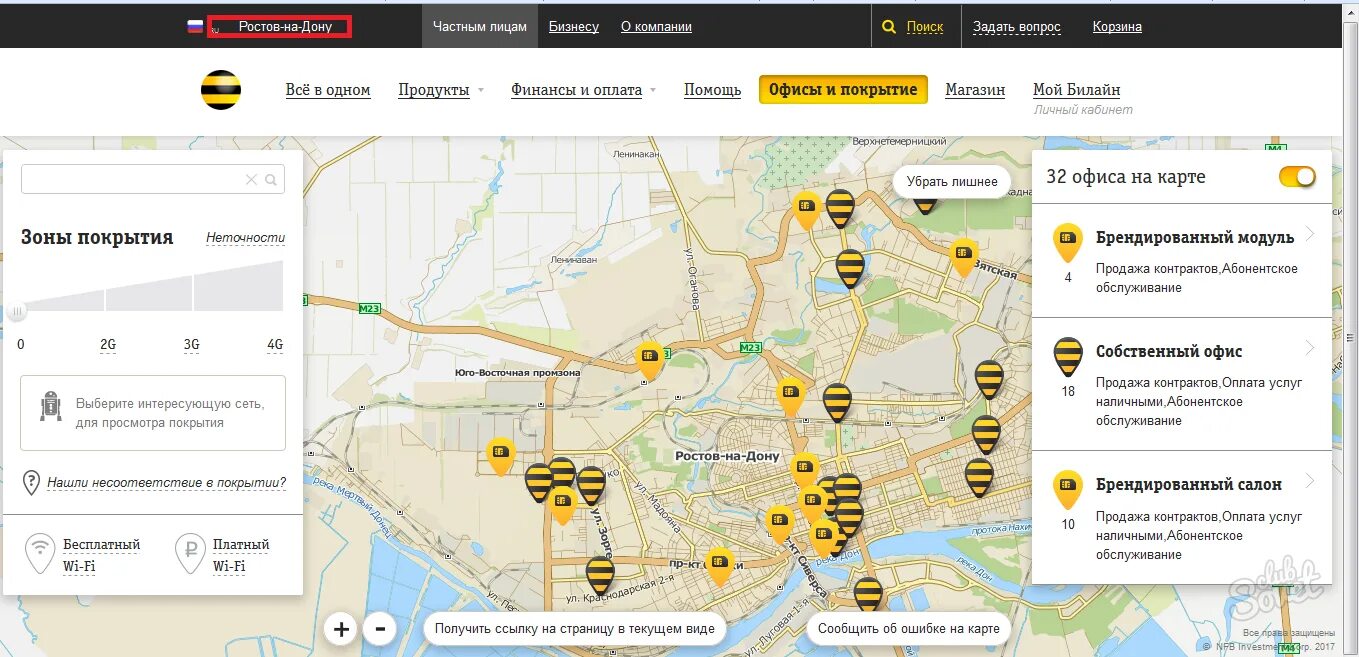Viewport: 1359px width, 657px height.
Task: Open striped marker on ул. Краснодарская
Action: 600,576
